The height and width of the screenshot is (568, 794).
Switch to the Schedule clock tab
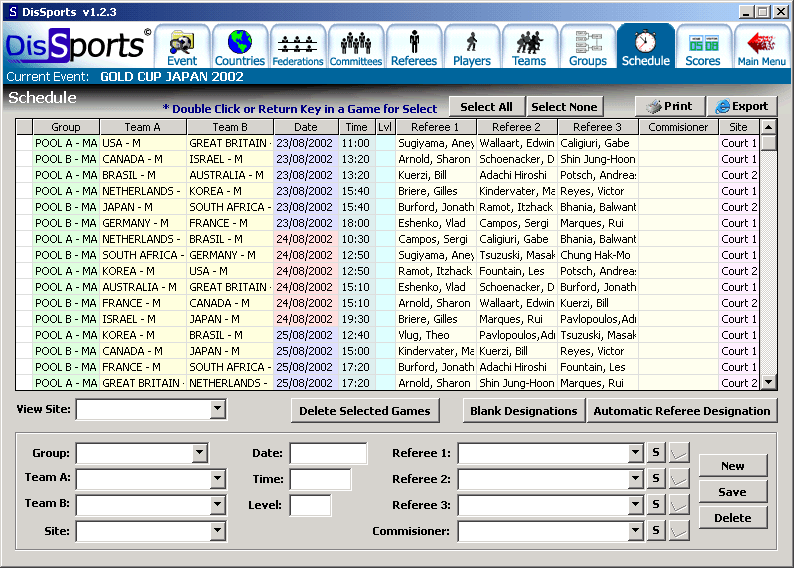tap(646, 47)
